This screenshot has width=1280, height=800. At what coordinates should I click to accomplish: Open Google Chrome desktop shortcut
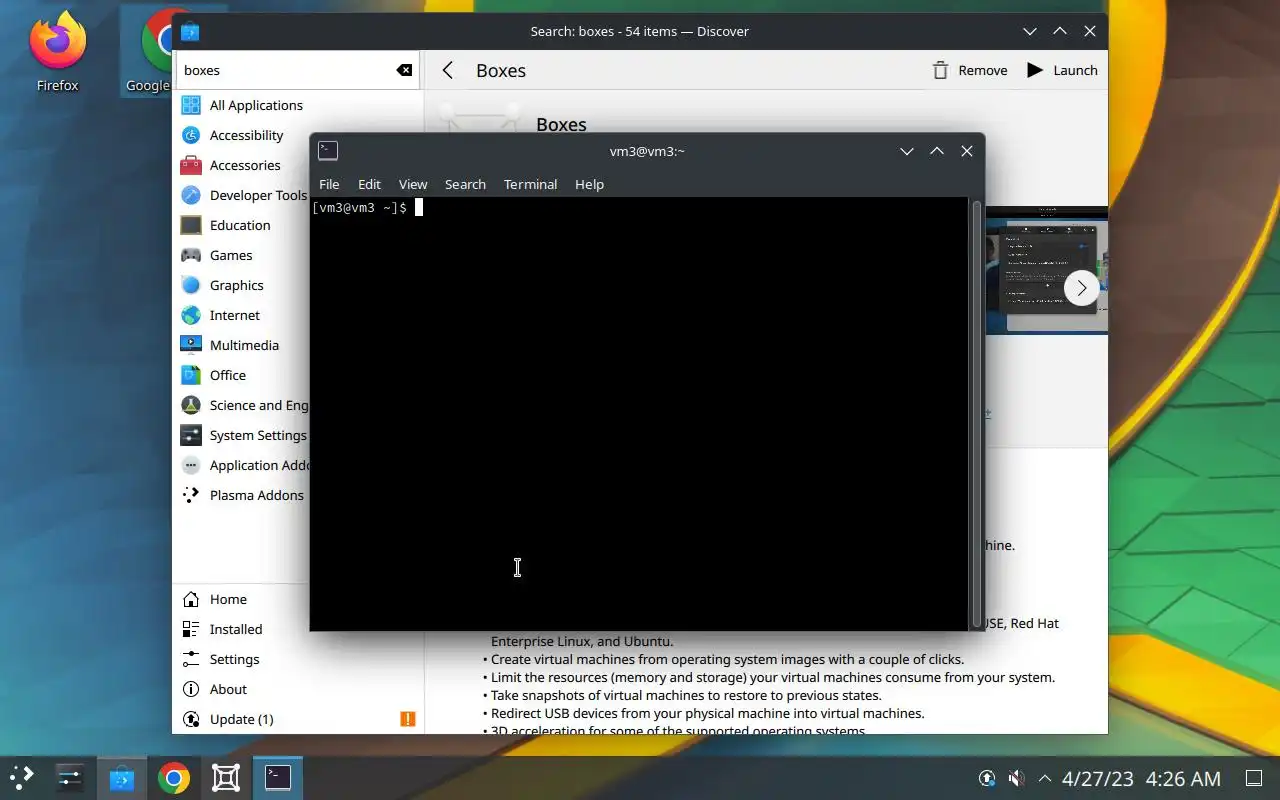(147, 52)
